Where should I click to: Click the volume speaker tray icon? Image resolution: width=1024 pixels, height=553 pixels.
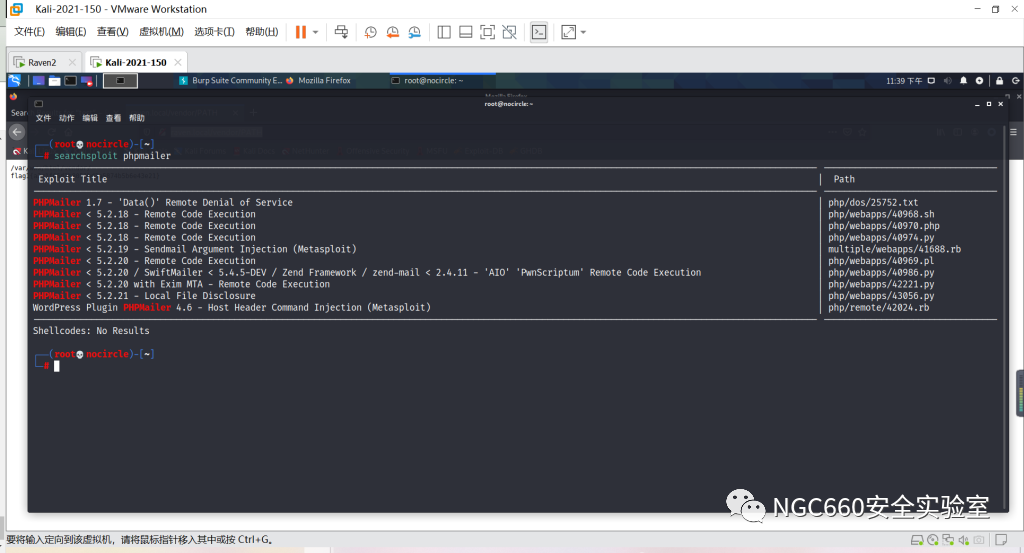pyautogui.click(x=948, y=81)
